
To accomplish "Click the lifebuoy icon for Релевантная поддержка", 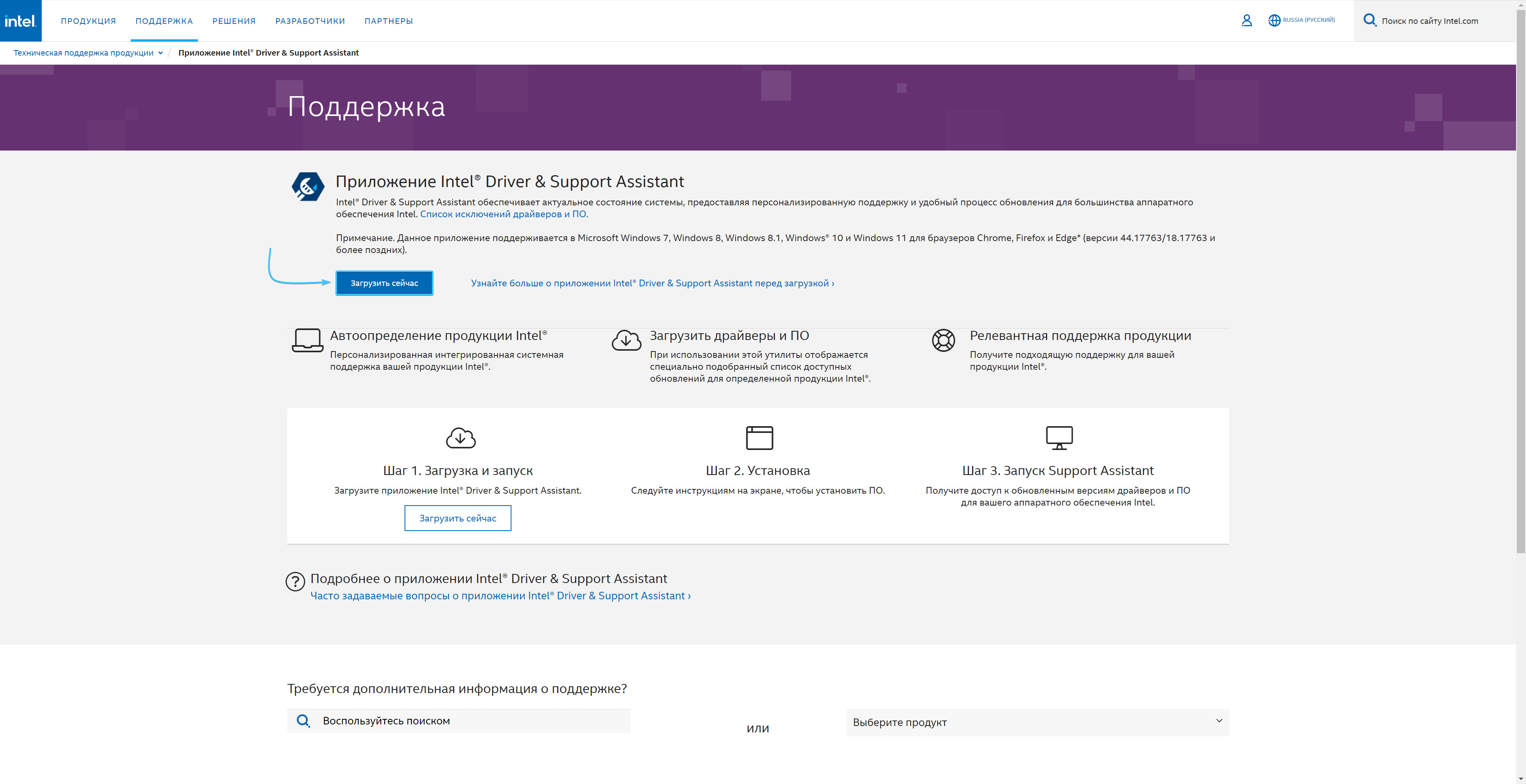I will click(943, 340).
